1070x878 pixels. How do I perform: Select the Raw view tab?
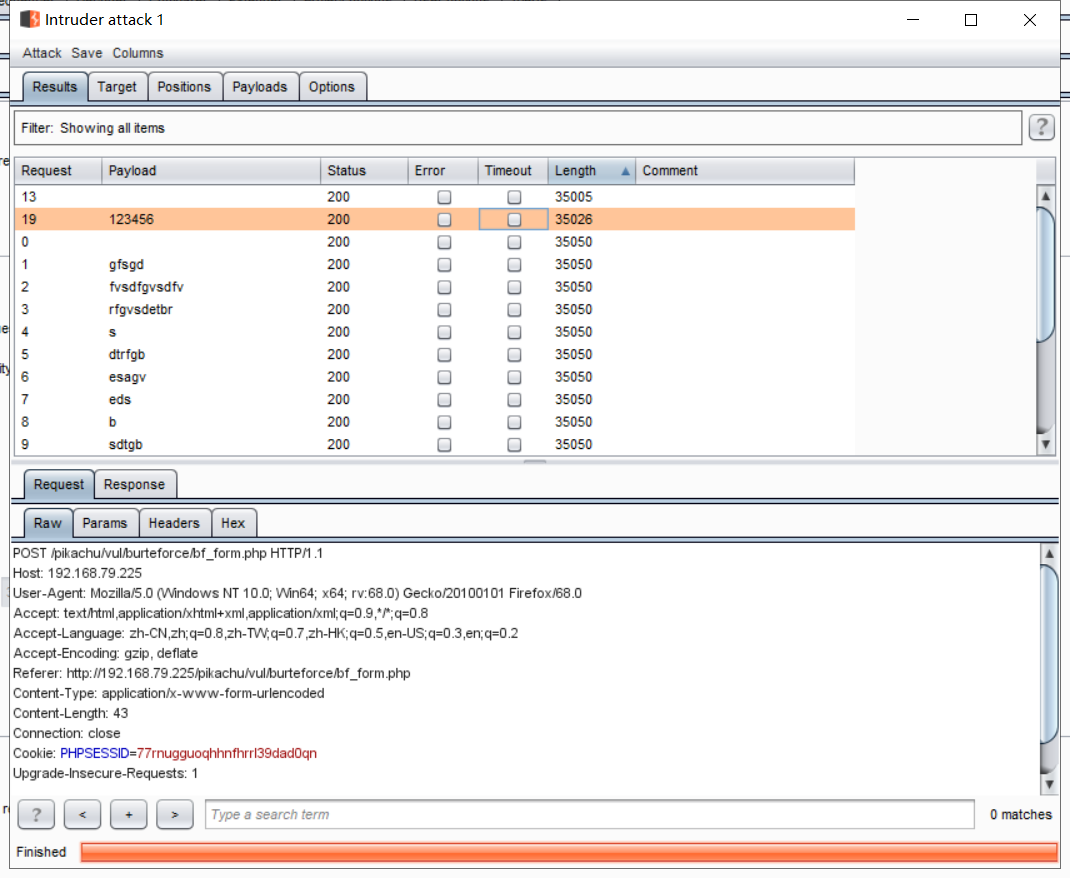click(48, 523)
